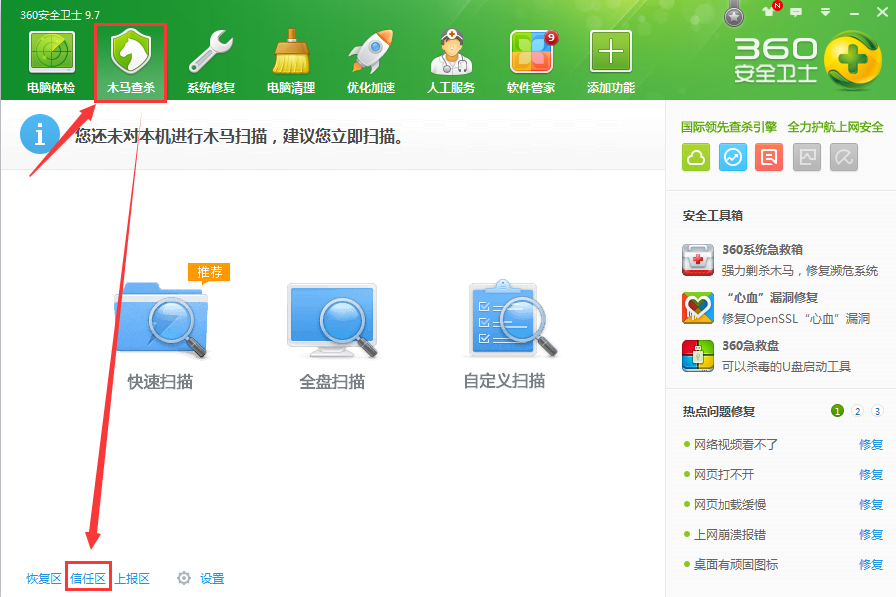
Task: Click 修复 for 上网崩溃报错
Action: [871, 535]
